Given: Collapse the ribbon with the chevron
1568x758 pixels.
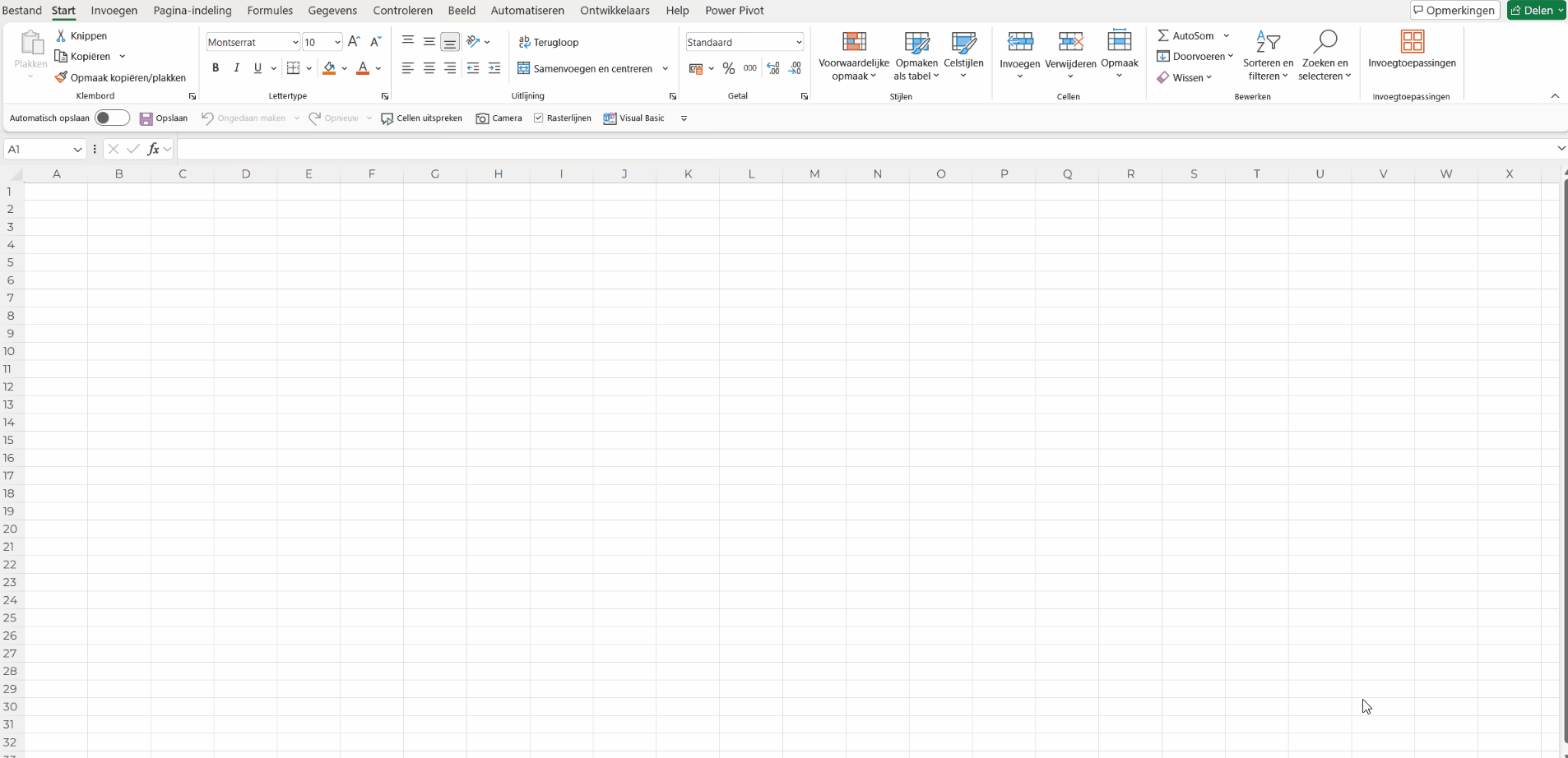Looking at the screenshot, I should (1555, 96).
